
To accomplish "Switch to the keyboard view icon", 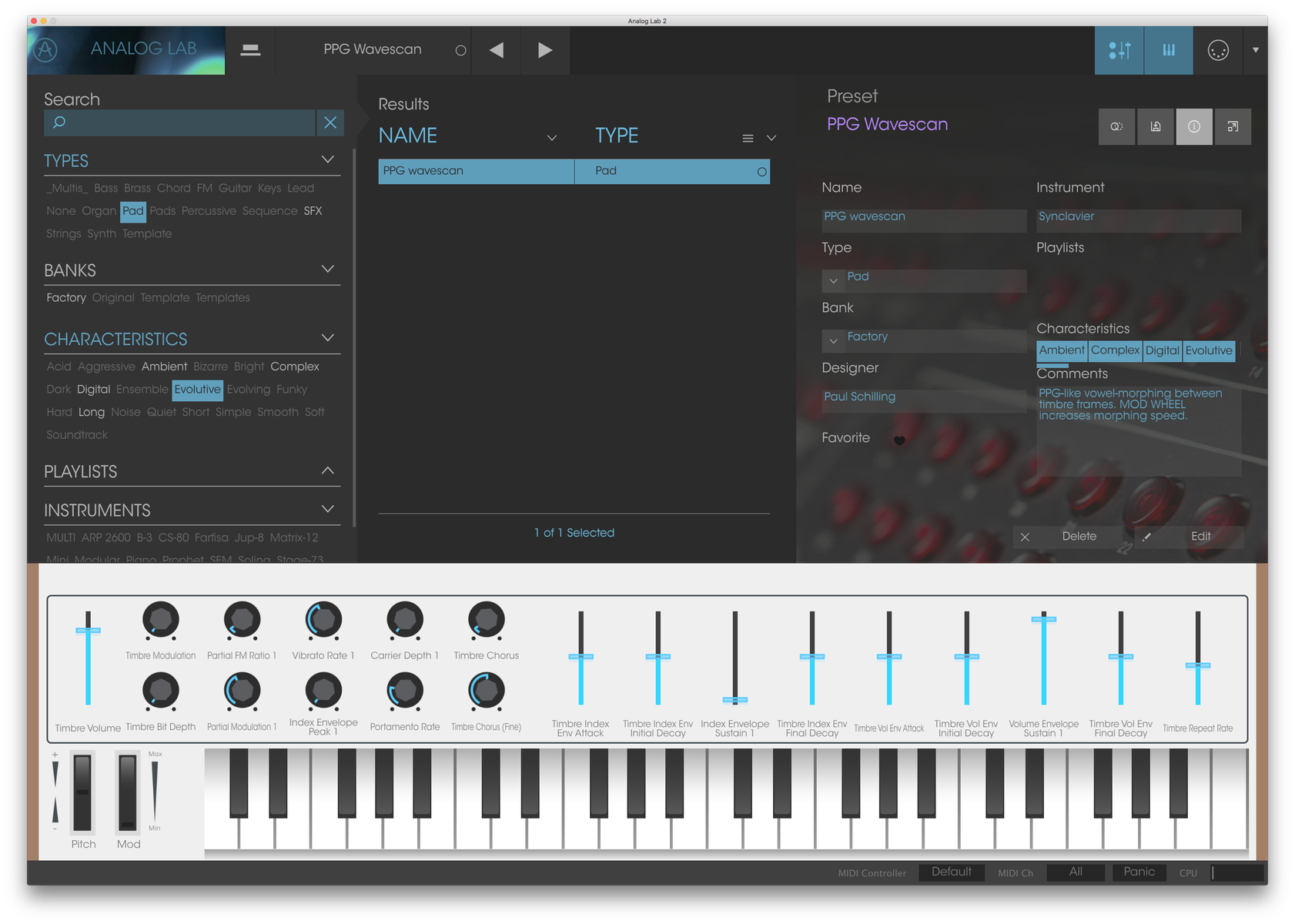I will tap(1168, 49).
